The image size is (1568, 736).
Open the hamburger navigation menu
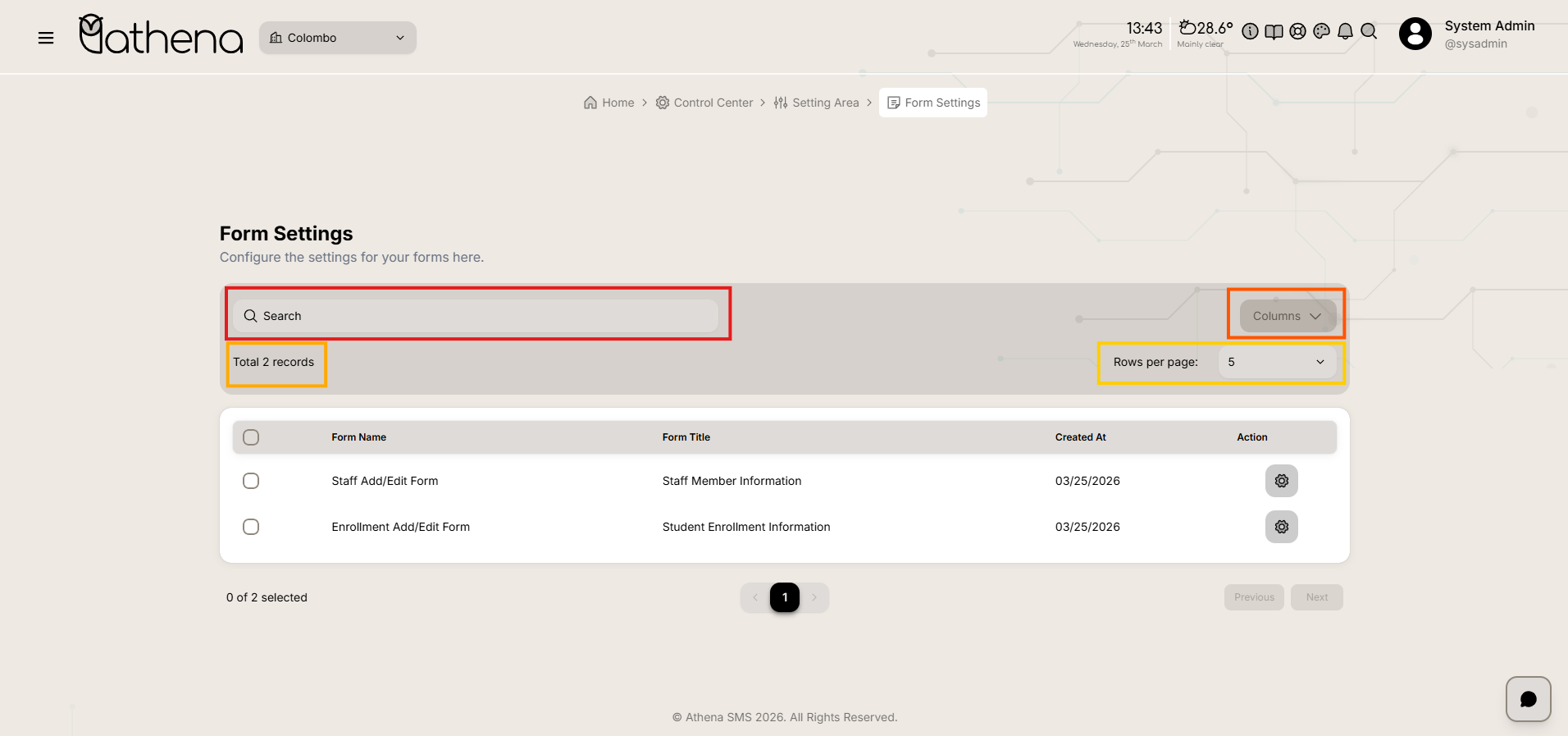tap(46, 38)
